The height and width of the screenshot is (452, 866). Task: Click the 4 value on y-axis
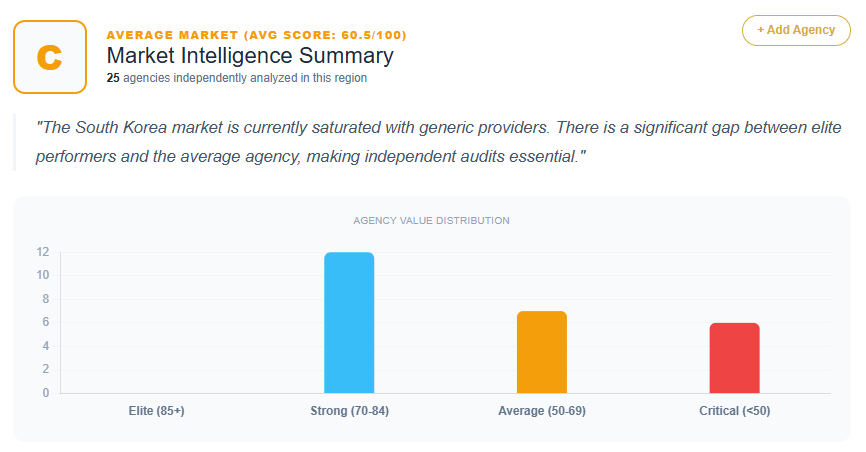click(x=46, y=346)
